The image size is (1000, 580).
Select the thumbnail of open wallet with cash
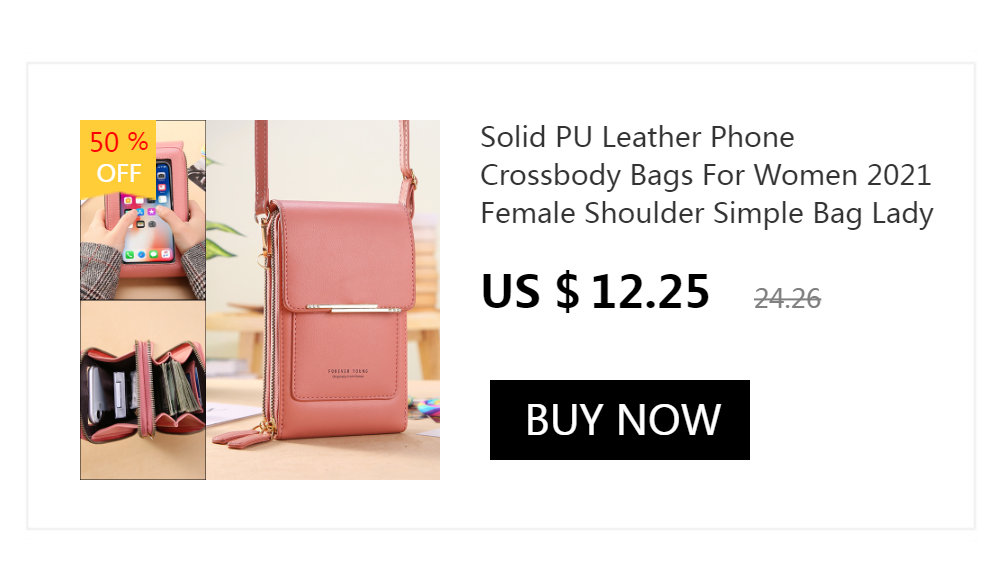pyautogui.click(x=143, y=390)
